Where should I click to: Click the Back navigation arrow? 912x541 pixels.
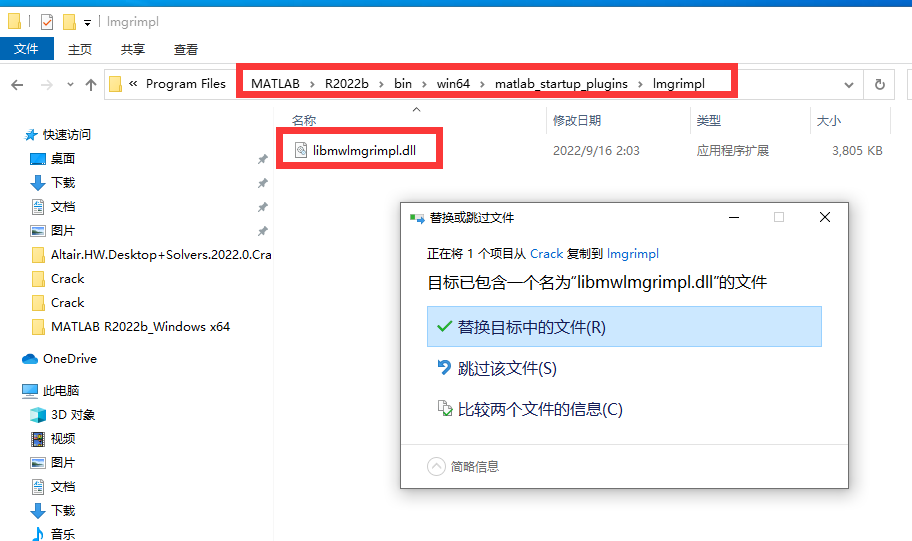(x=17, y=85)
